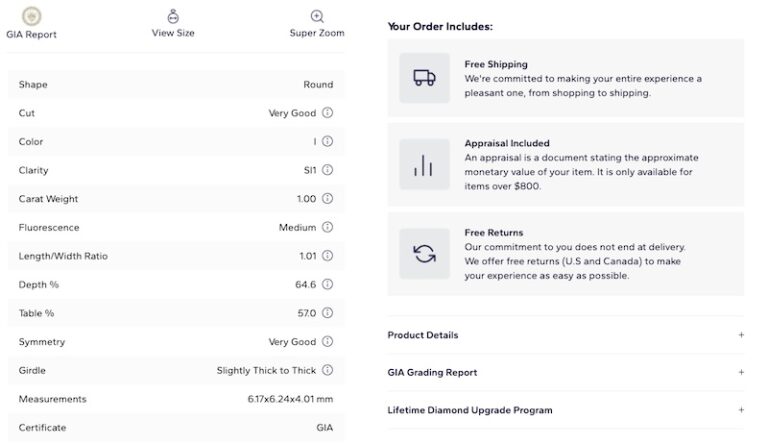
Task: Click the Appraisal Included chart icon
Action: 424,165
